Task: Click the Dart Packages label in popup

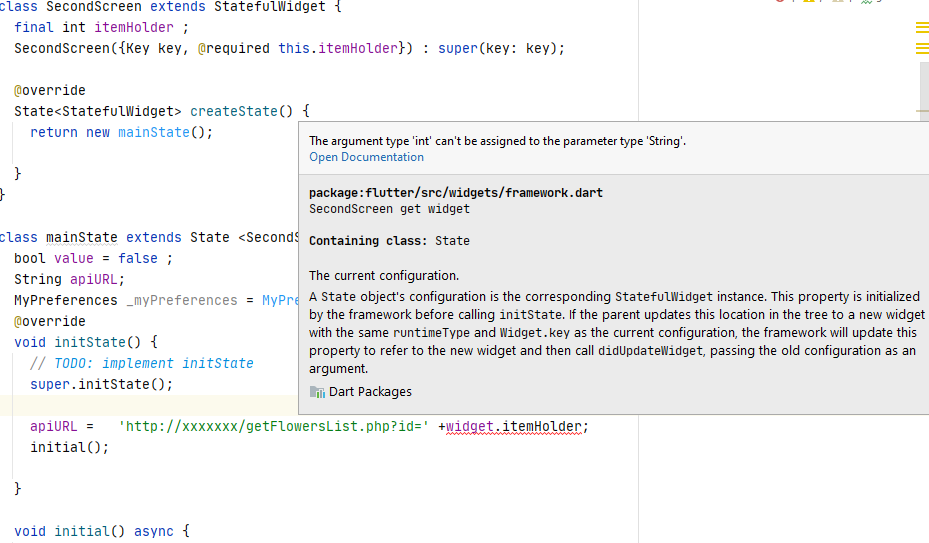Action: [370, 392]
